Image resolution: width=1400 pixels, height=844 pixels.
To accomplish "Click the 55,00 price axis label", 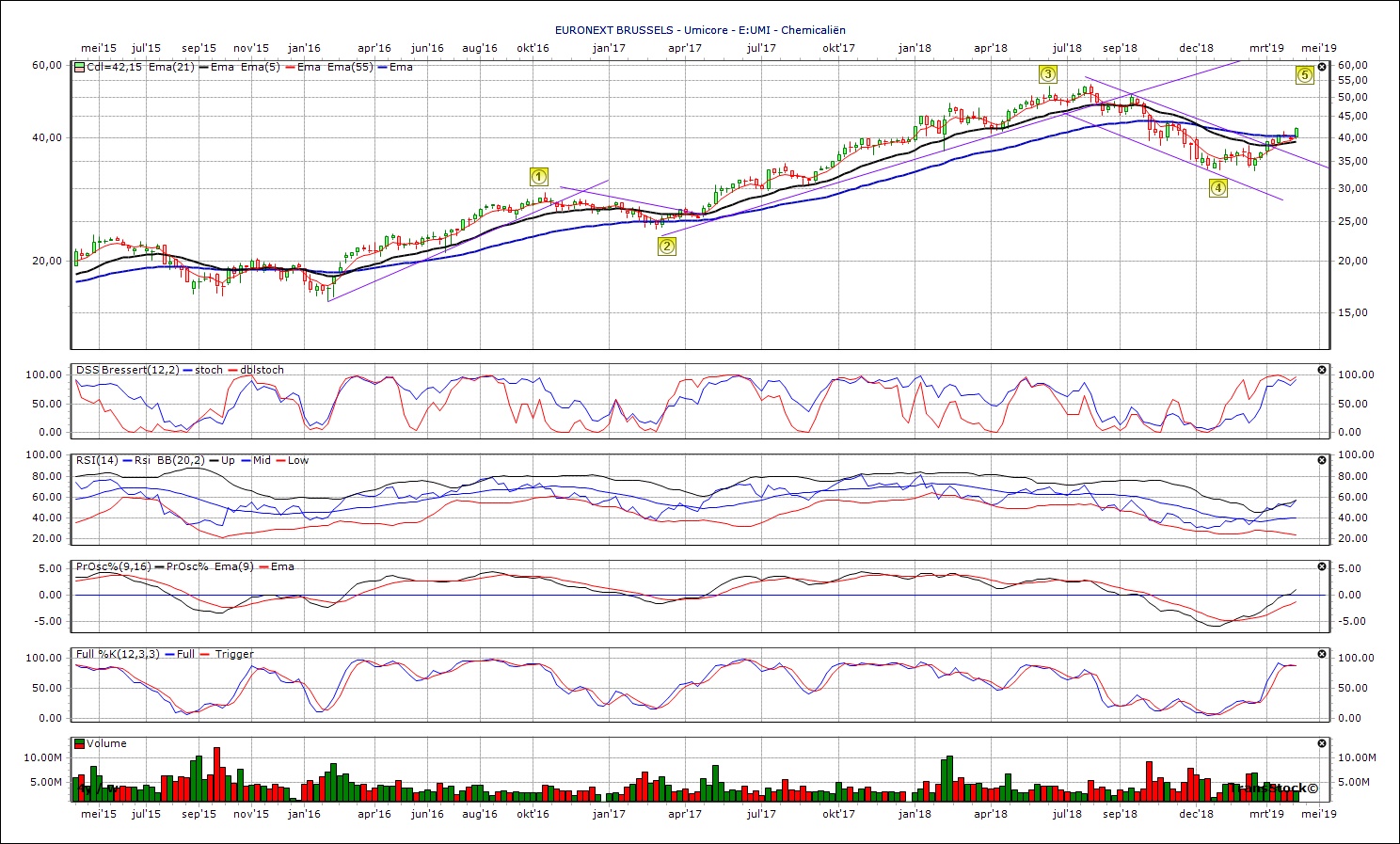I will (1352, 81).
